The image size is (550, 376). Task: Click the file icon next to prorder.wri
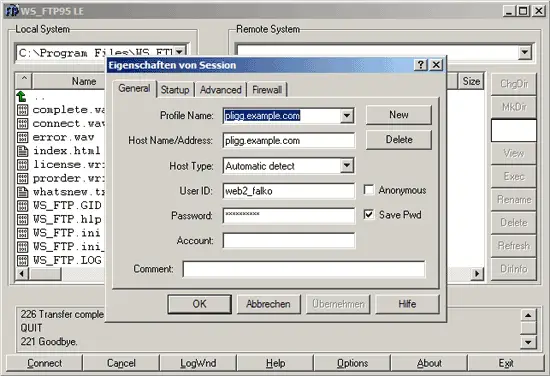coord(22,179)
